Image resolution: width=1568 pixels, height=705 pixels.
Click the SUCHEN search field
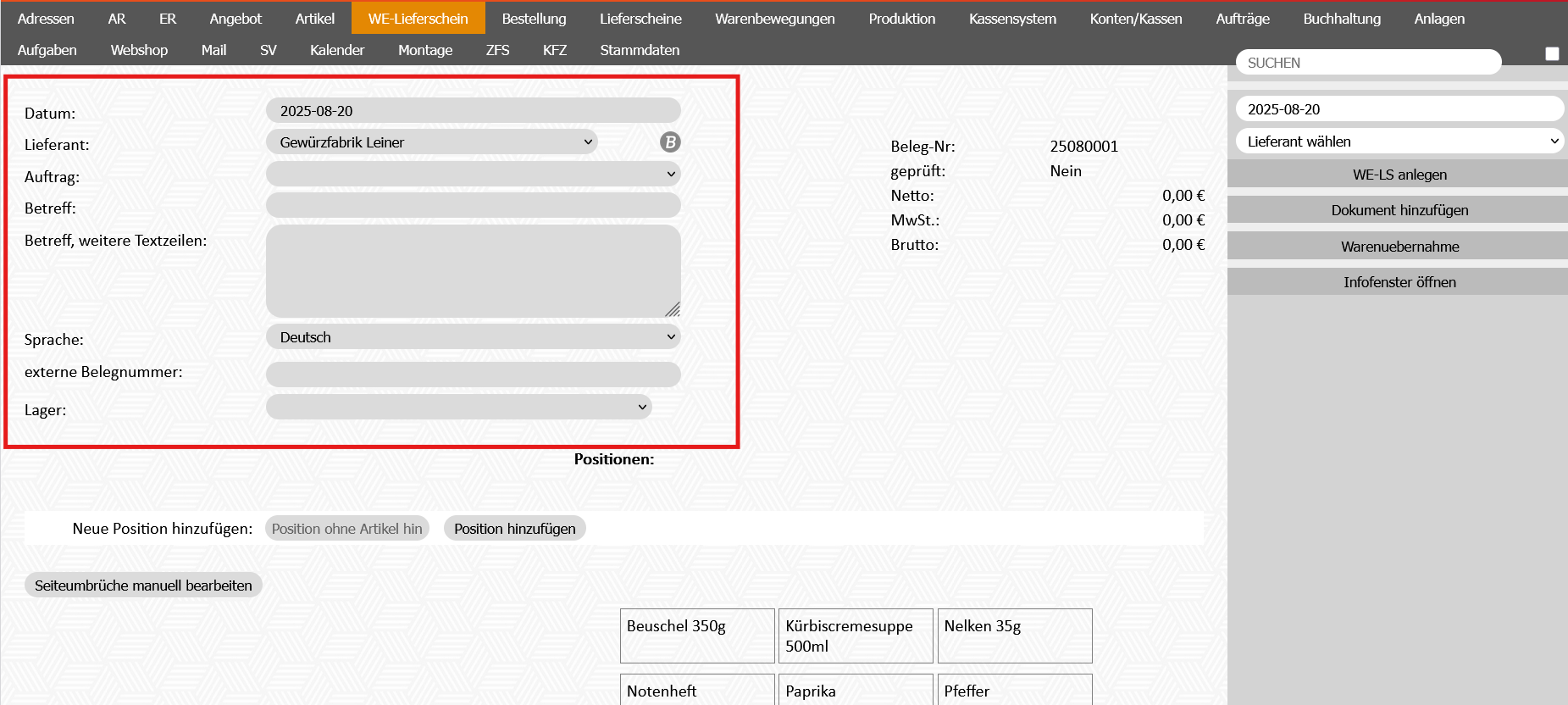pos(1368,63)
